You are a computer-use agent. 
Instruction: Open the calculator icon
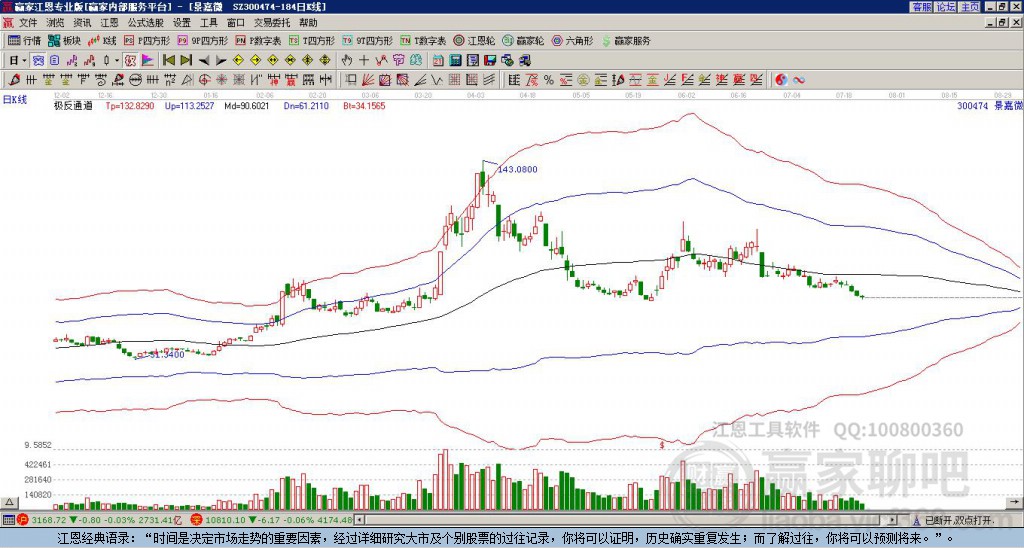456,61
